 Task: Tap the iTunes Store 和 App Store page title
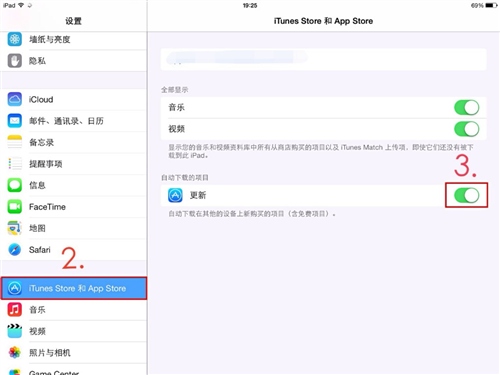[323, 21]
